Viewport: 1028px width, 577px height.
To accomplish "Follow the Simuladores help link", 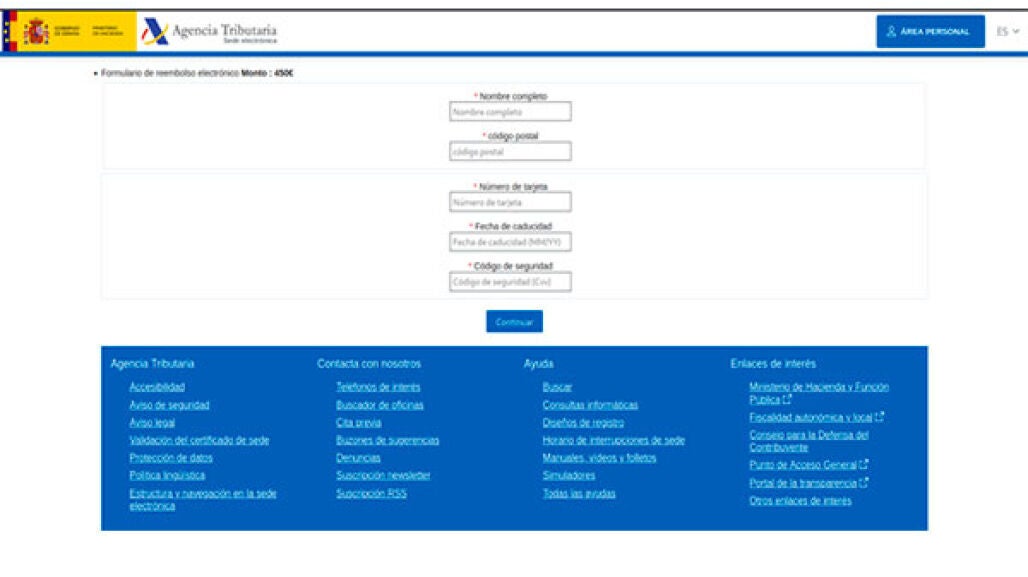I will 568,475.
